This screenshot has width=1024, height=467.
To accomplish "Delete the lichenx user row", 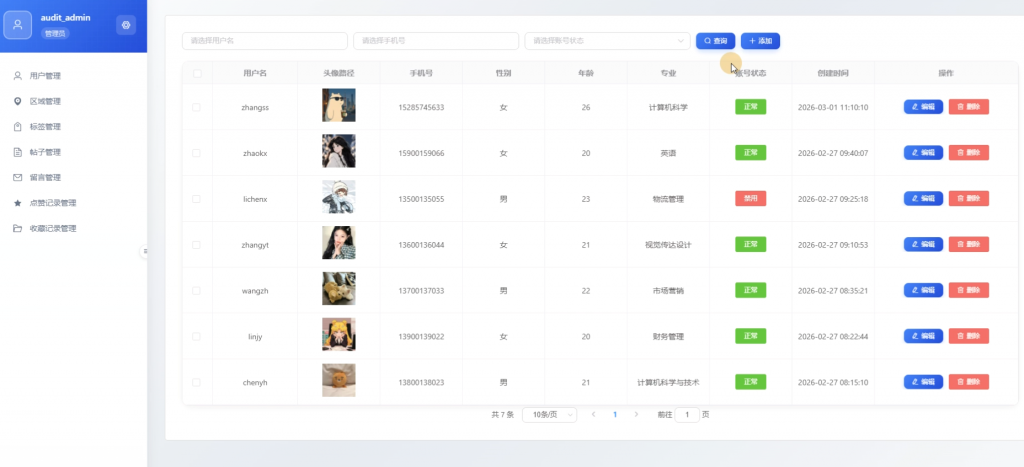I will (968, 199).
